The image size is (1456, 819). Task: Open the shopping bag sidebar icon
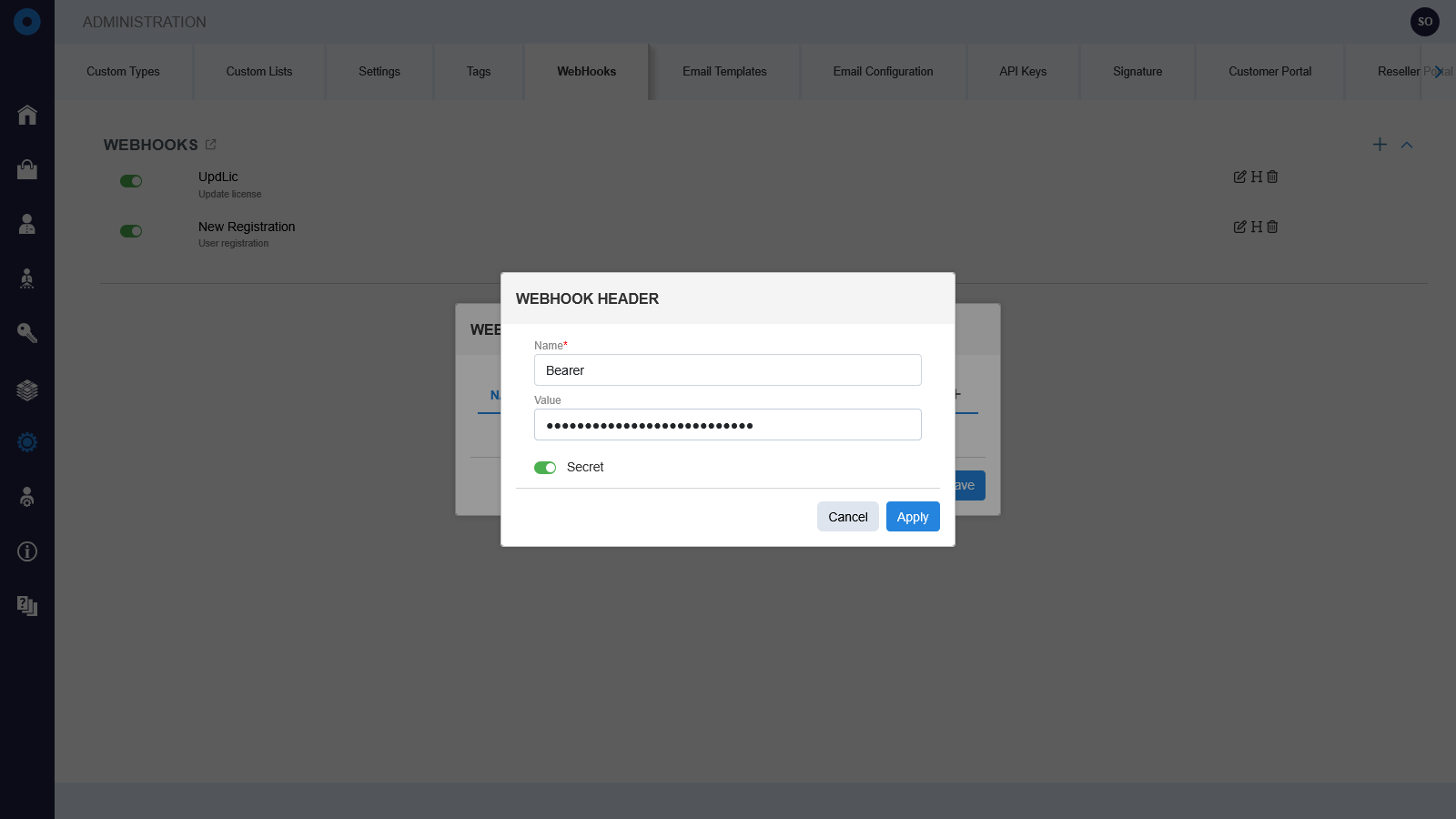27,169
